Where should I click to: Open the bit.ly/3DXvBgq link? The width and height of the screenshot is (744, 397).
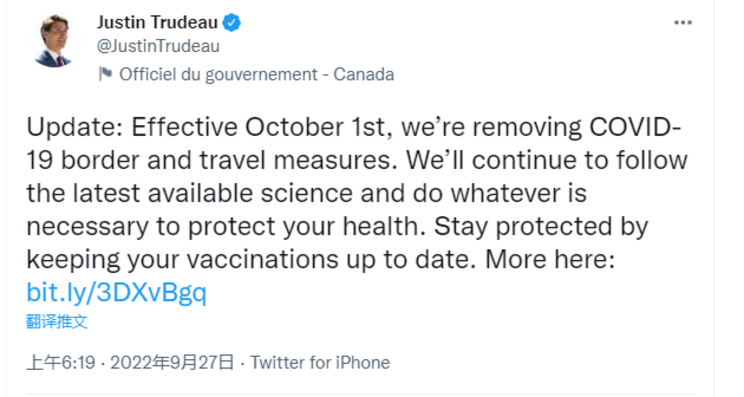click(x=116, y=292)
